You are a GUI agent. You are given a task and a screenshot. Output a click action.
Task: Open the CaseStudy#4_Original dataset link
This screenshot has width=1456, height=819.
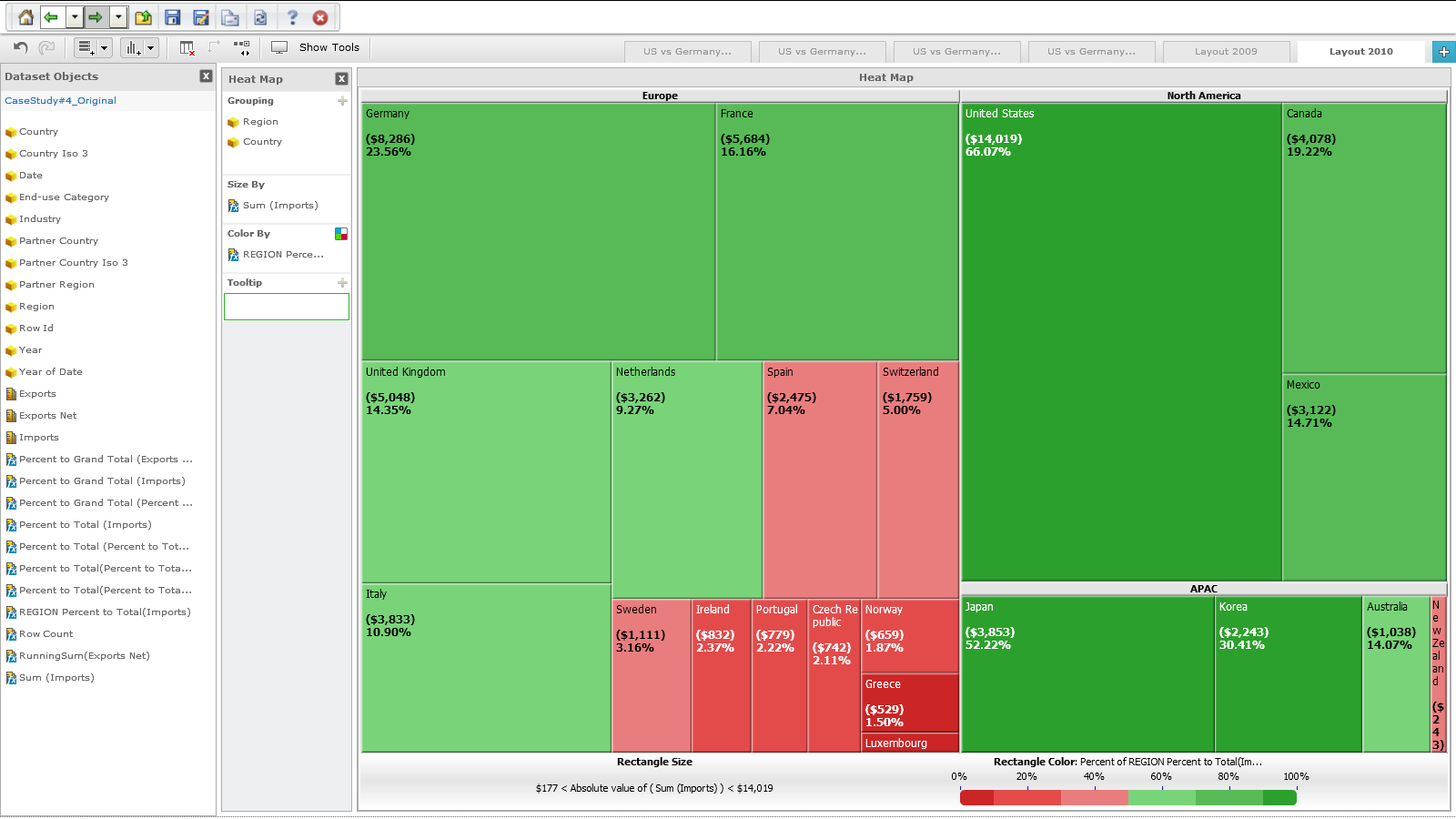tap(61, 101)
